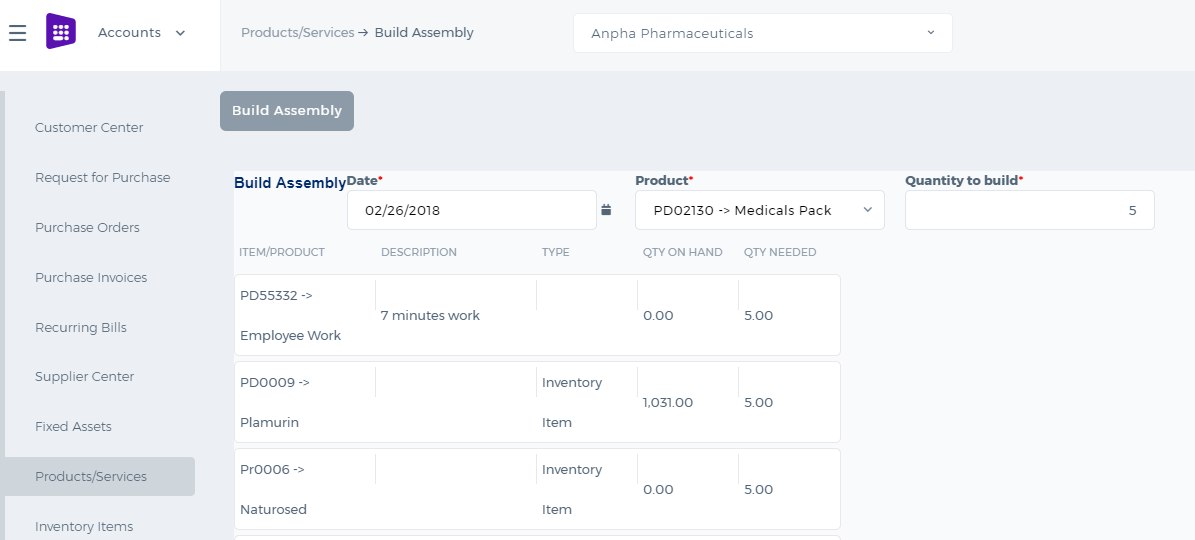Expand the Accounts module dropdown
Image resolution: width=1195 pixels, height=540 pixels.
point(142,33)
